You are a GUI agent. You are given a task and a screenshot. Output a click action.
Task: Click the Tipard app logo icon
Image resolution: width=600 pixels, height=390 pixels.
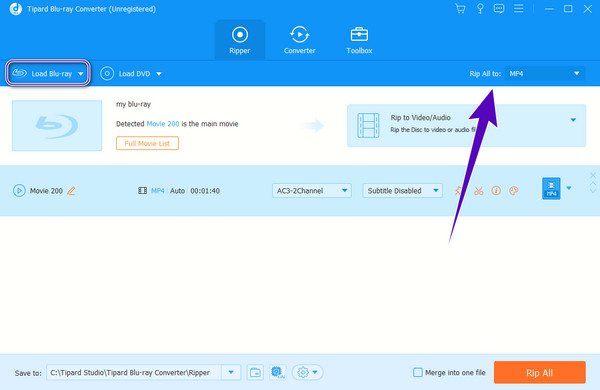click(16, 9)
